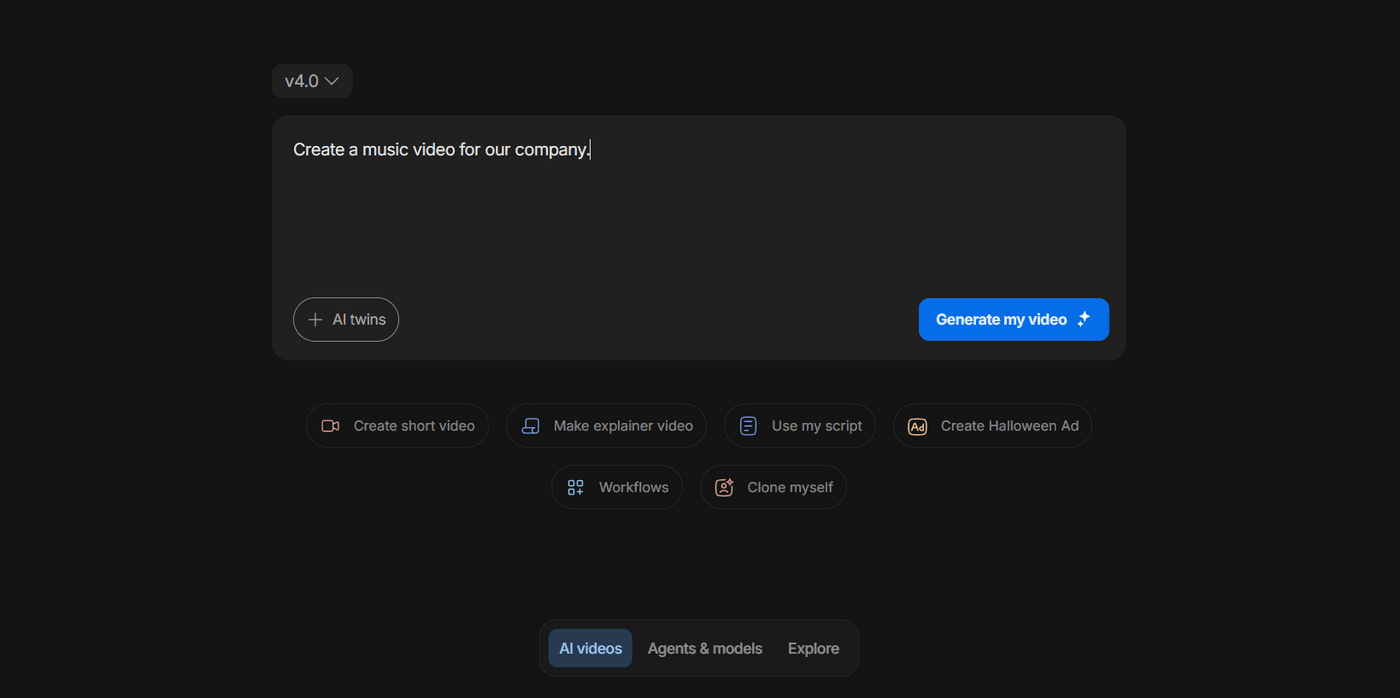
Task: Pick the Use my script label
Action: [816, 426]
